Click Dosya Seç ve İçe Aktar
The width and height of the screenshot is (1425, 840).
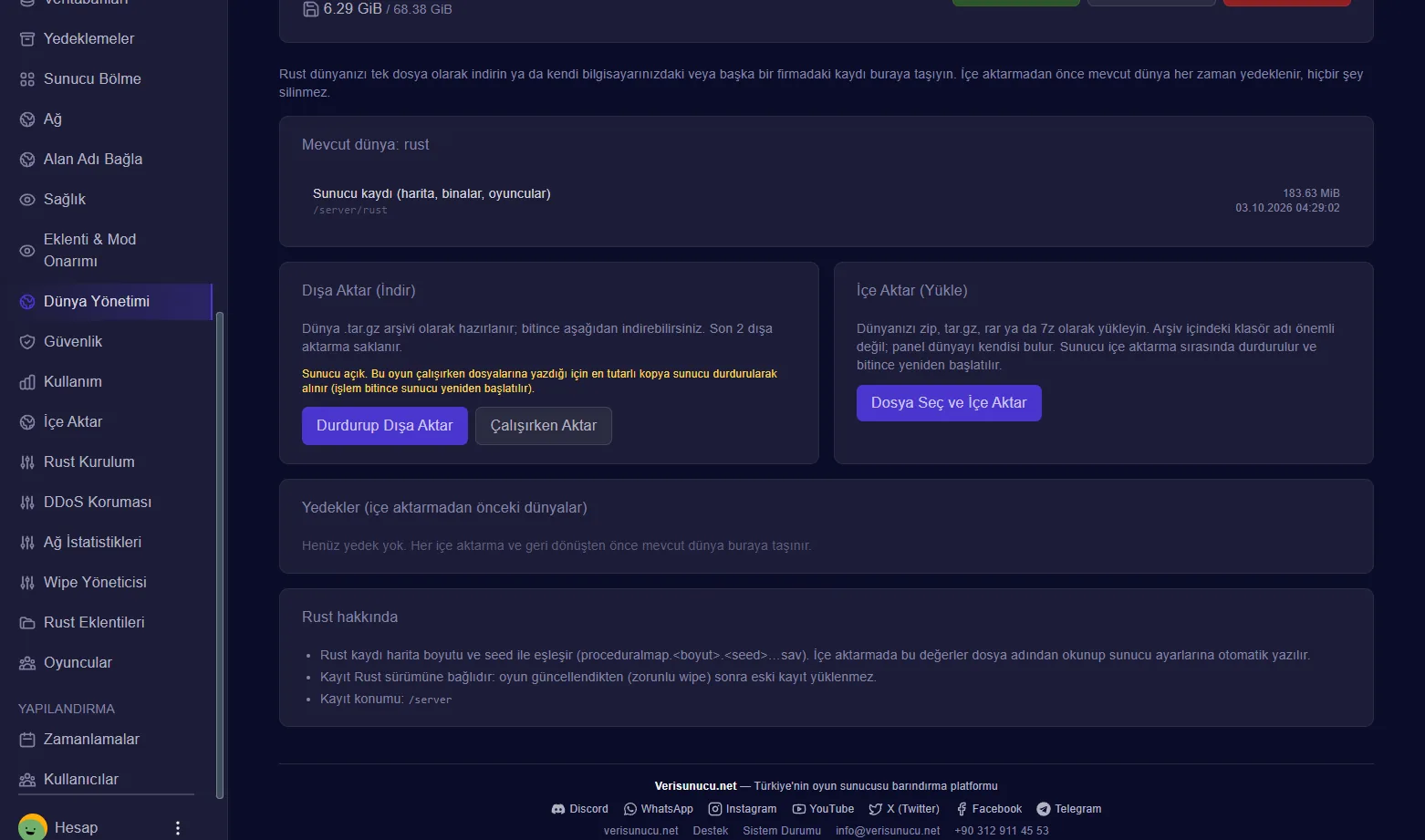[x=949, y=403]
